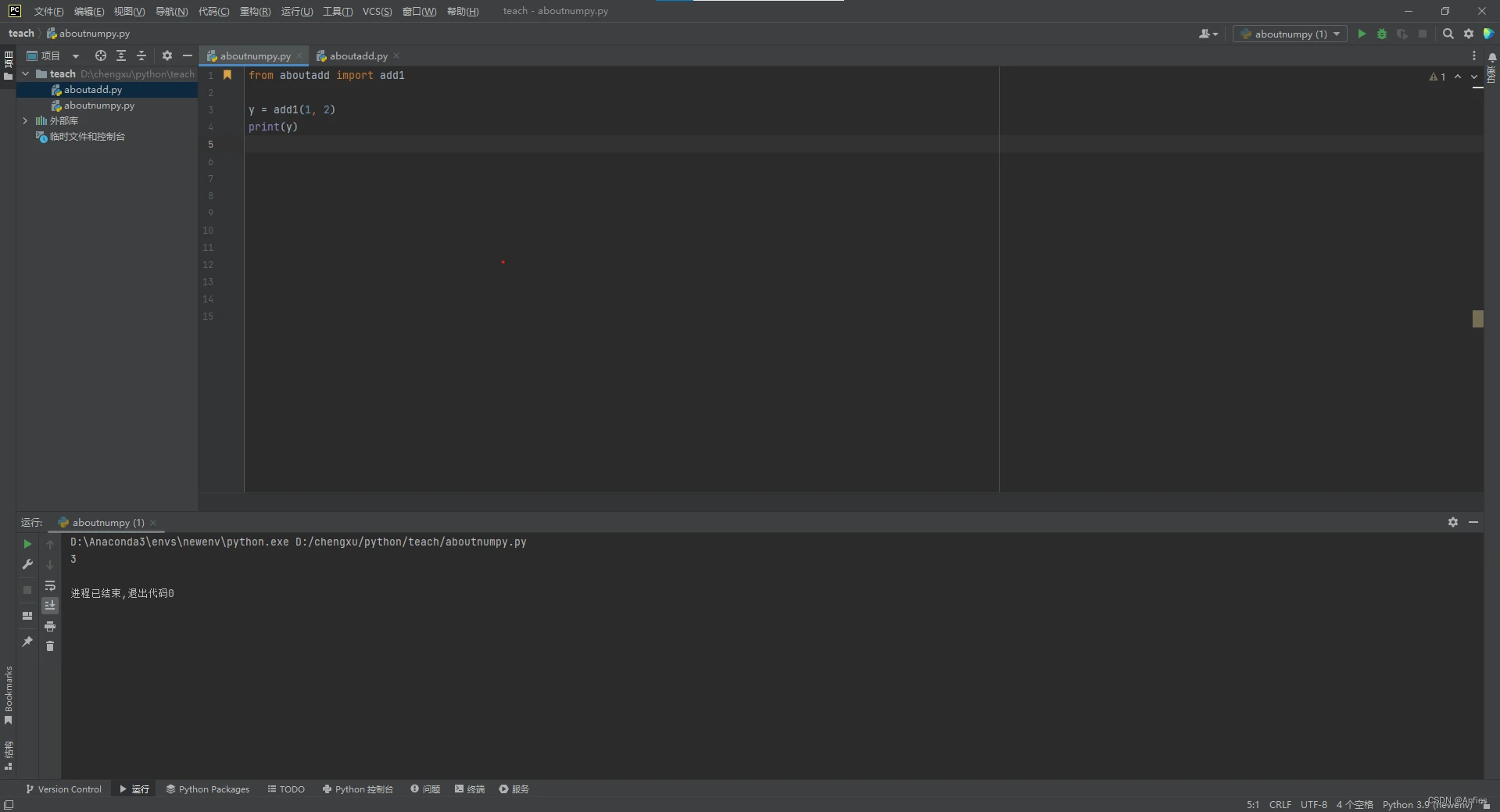The image size is (1500, 812).
Task: Open the 导航(N) menu
Action: (x=172, y=11)
